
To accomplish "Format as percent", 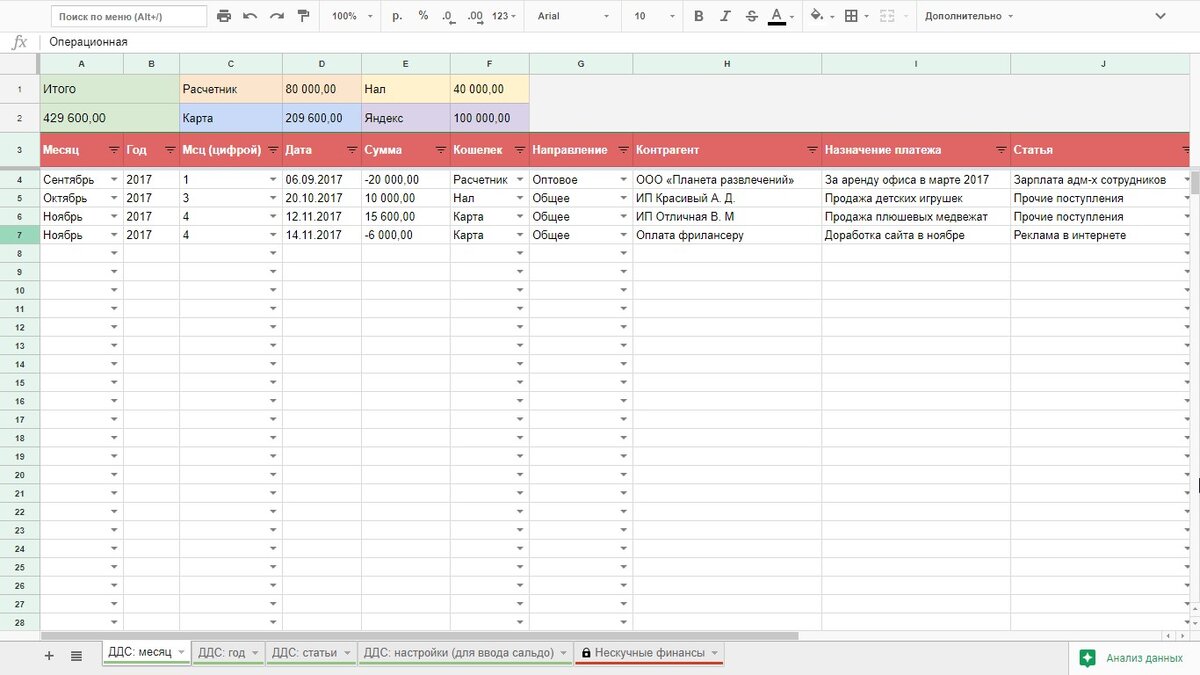I will (423, 16).
